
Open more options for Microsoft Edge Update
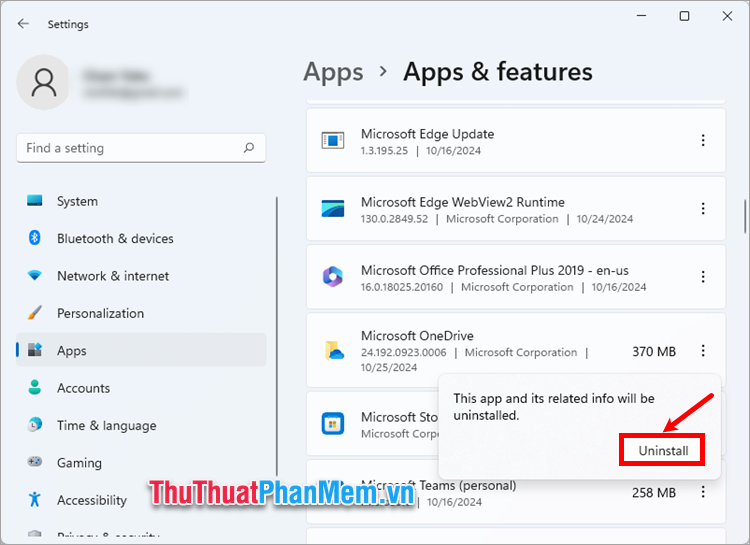click(x=703, y=140)
